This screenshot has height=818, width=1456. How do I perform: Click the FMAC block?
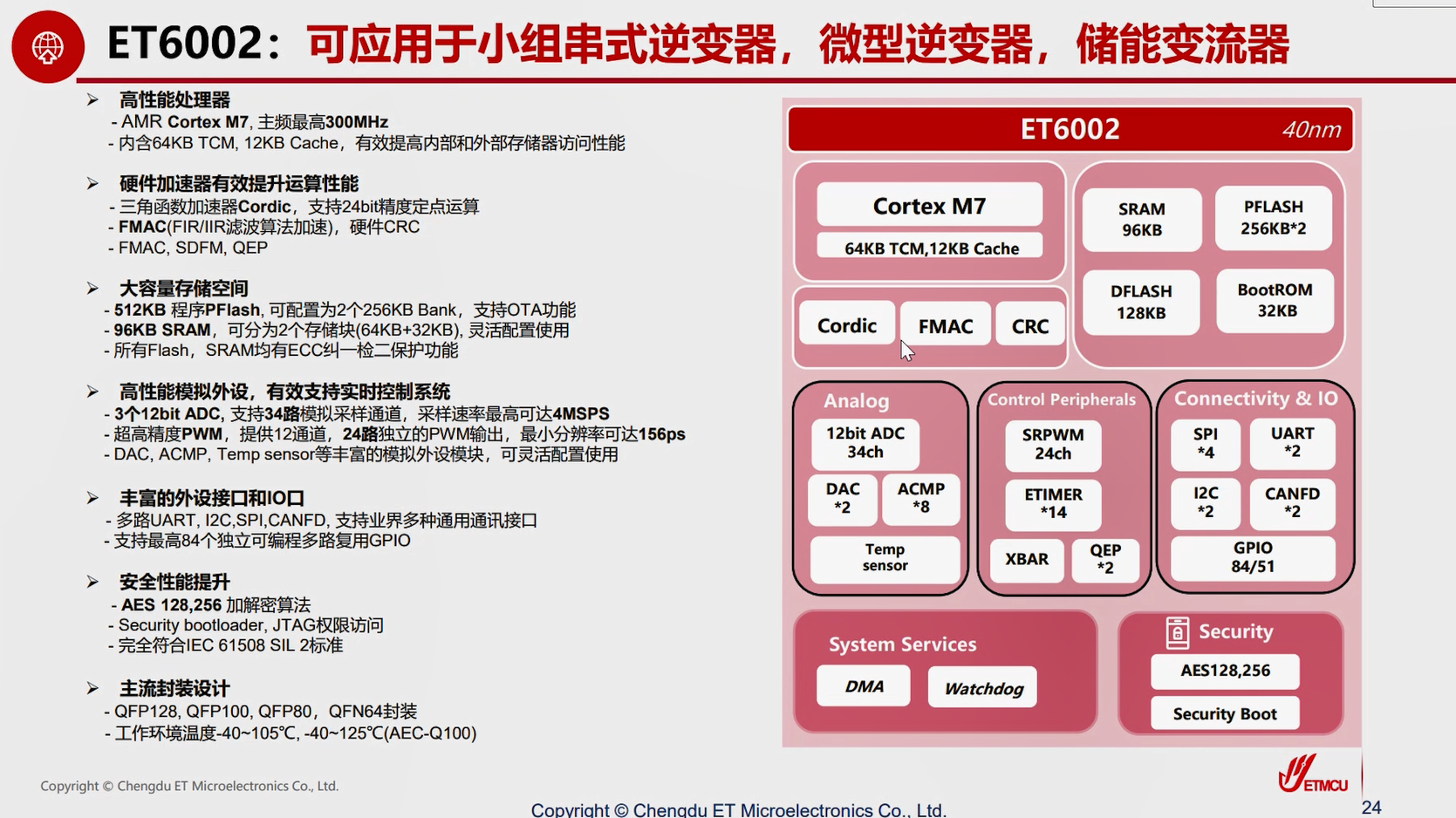(945, 325)
